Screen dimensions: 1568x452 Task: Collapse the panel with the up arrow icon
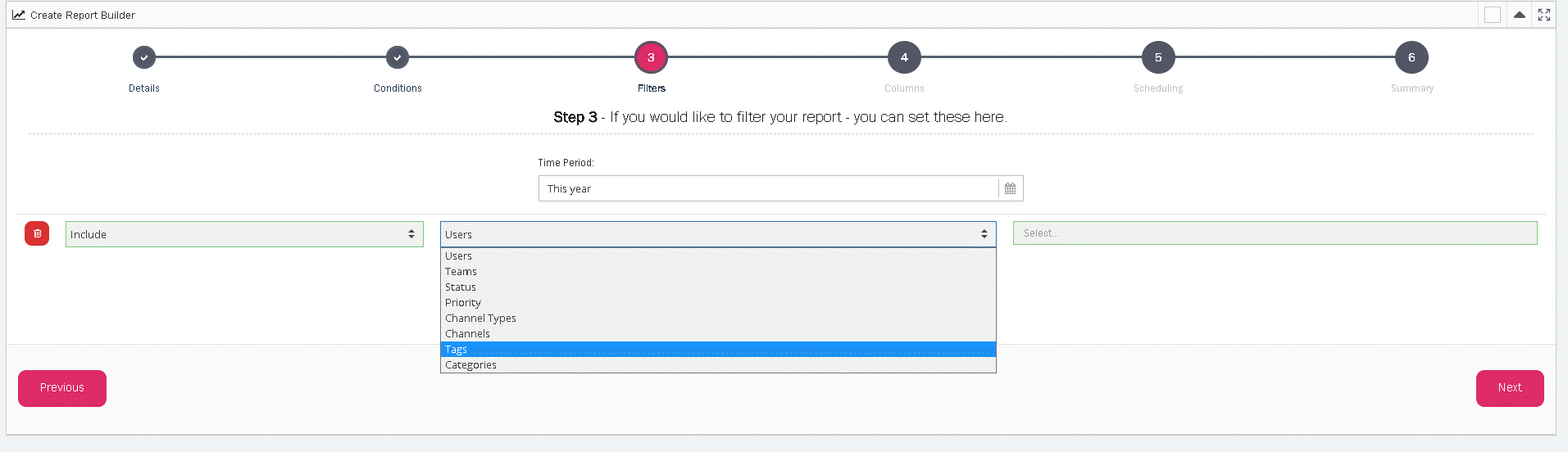pos(1519,15)
